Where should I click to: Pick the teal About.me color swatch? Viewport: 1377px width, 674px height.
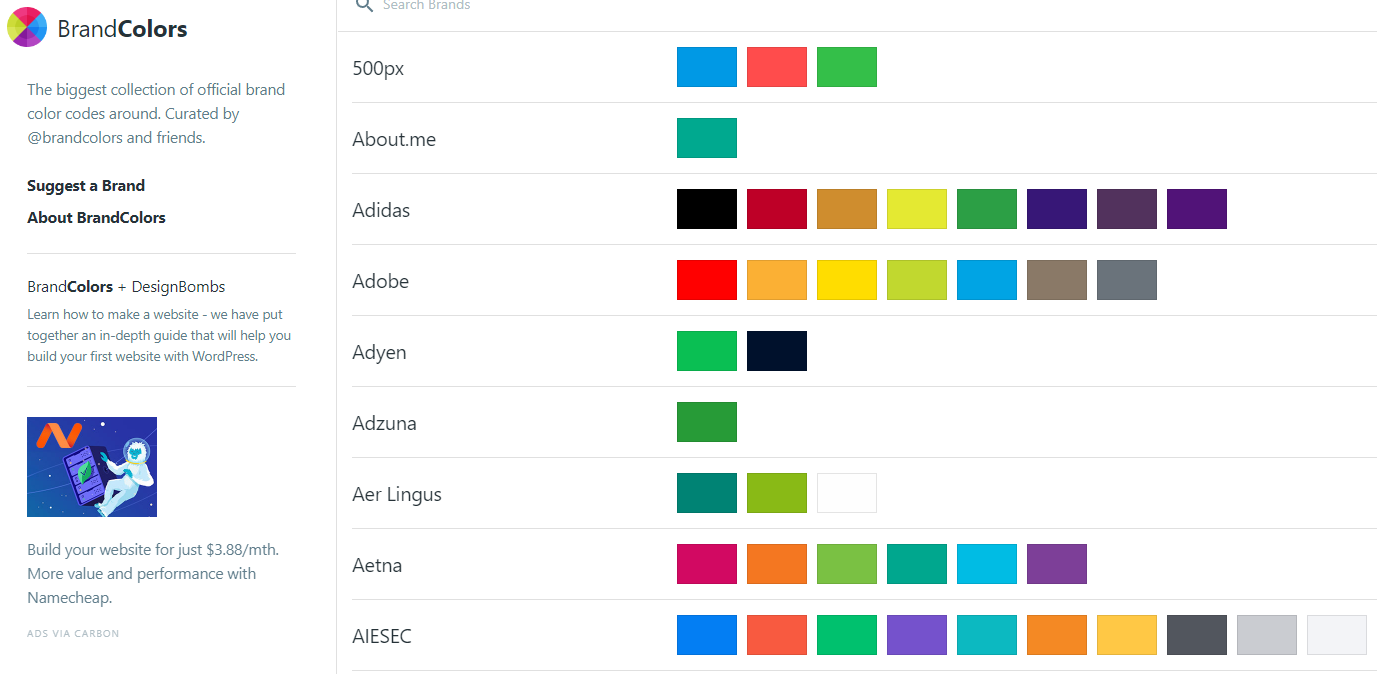pyautogui.click(x=707, y=138)
